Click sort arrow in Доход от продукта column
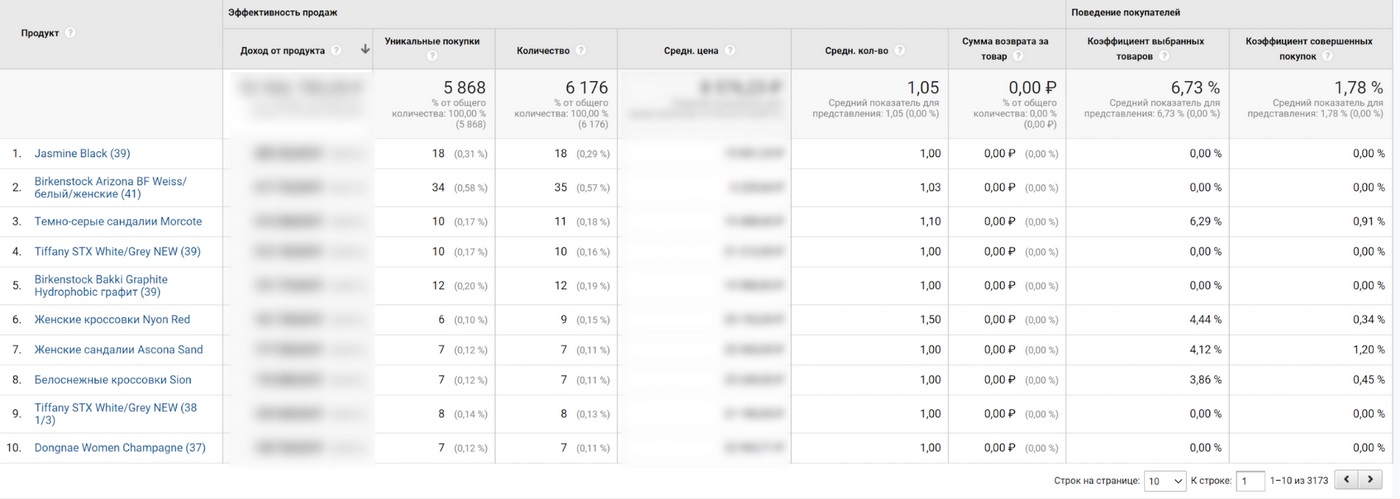 click(365, 50)
